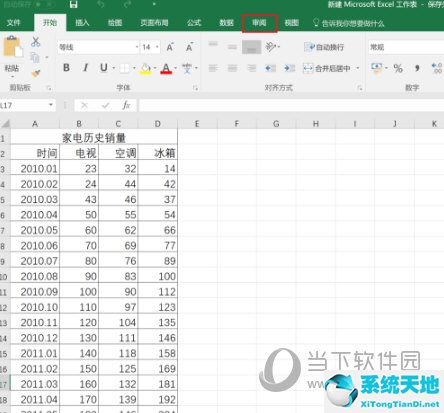The height and width of the screenshot is (413, 444).
Task: Click the Paste clipboard icon
Action: click(x=13, y=46)
